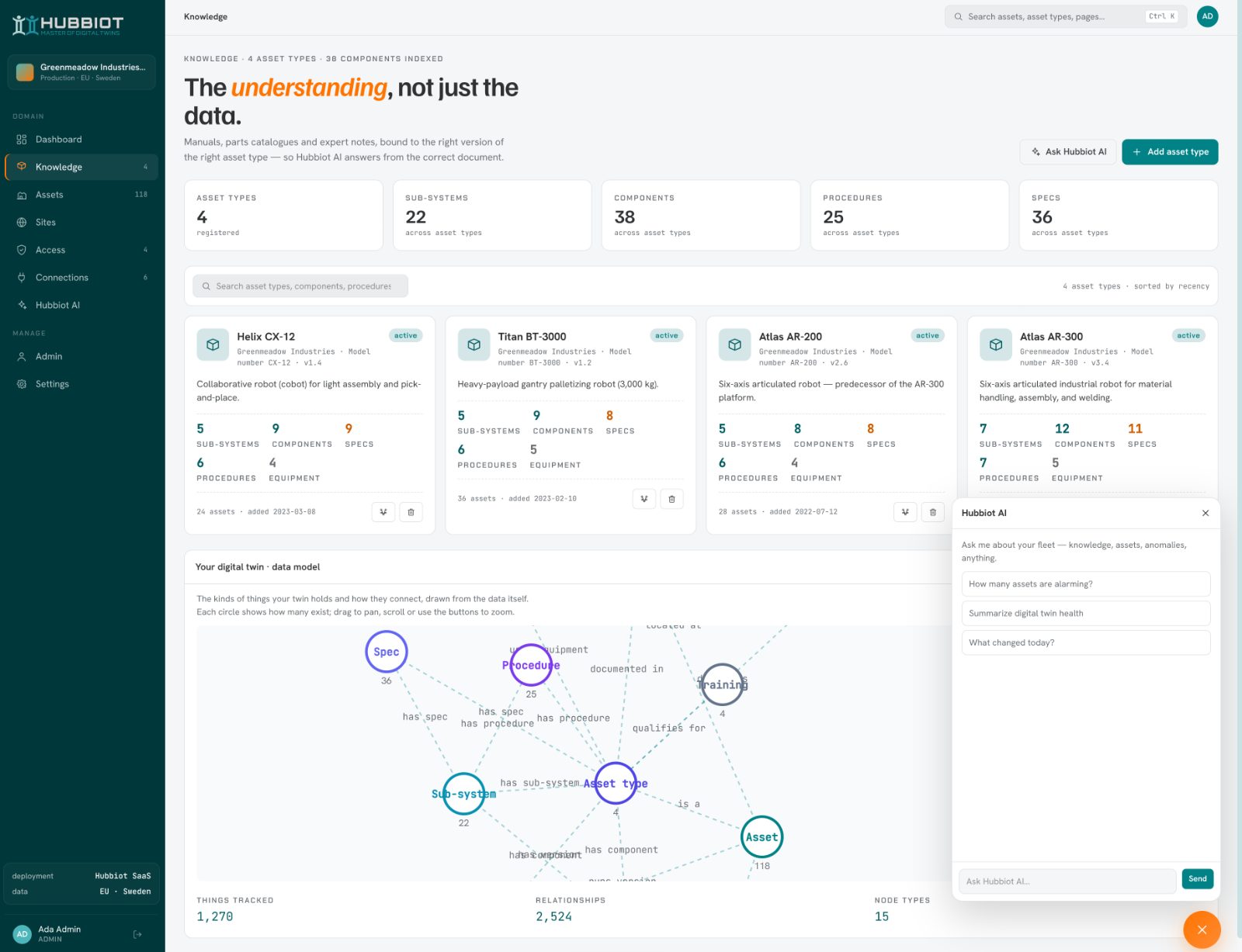Image resolution: width=1242 pixels, height=952 pixels.
Task: Click the Atlas AR-200 cube icon
Action: (734, 345)
